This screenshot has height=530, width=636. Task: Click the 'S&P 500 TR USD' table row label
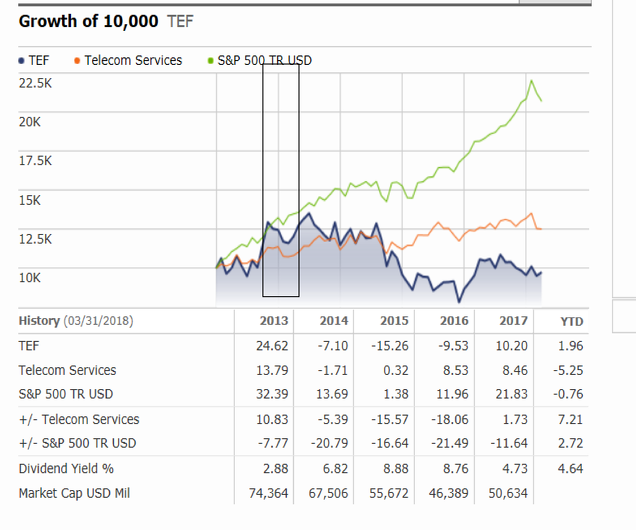66,394
